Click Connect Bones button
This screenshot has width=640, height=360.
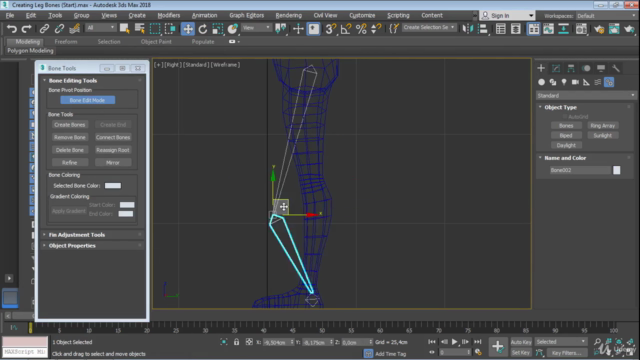tap(113, 137)
